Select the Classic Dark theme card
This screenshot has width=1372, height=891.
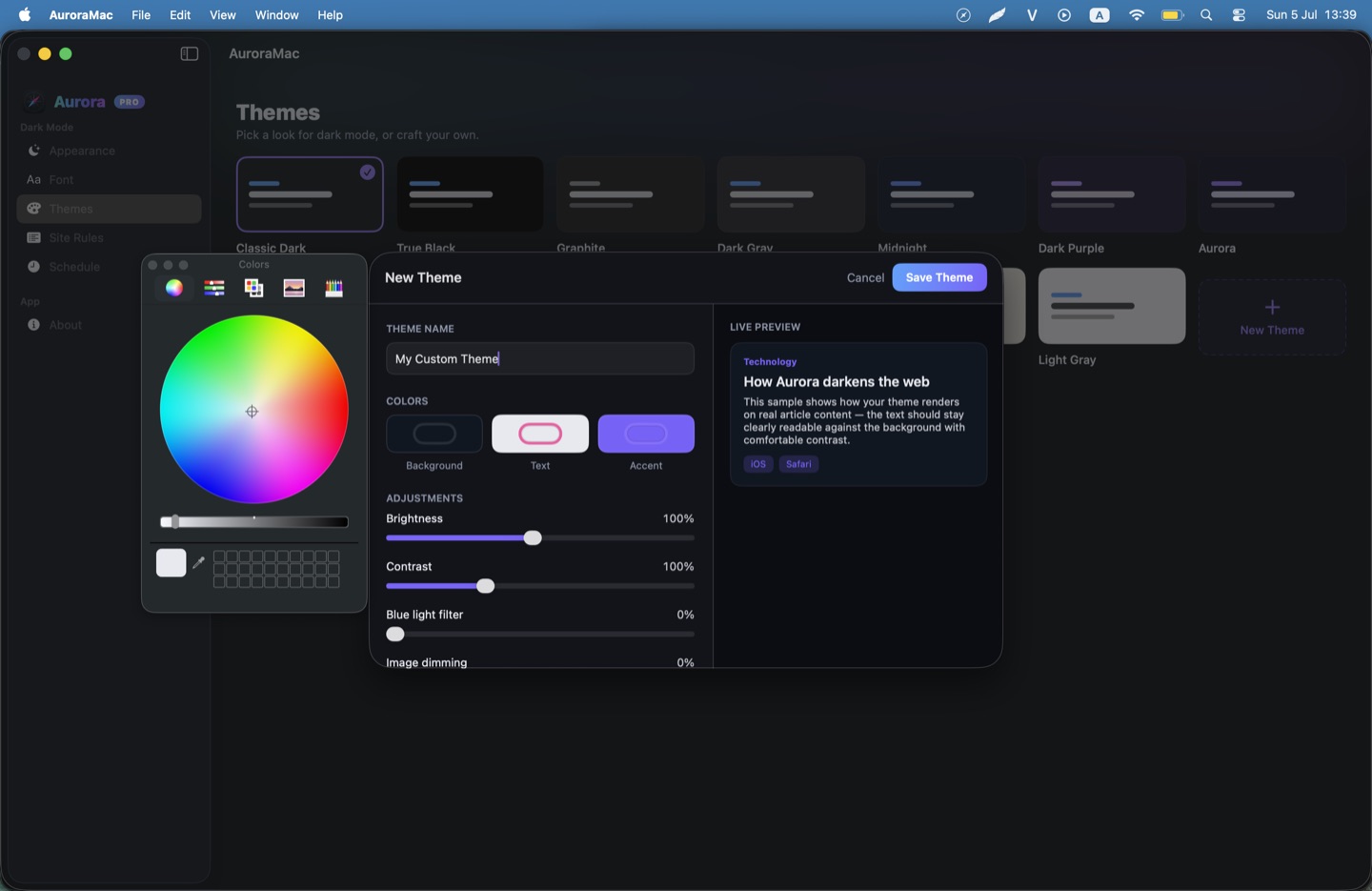click(310, 194)
